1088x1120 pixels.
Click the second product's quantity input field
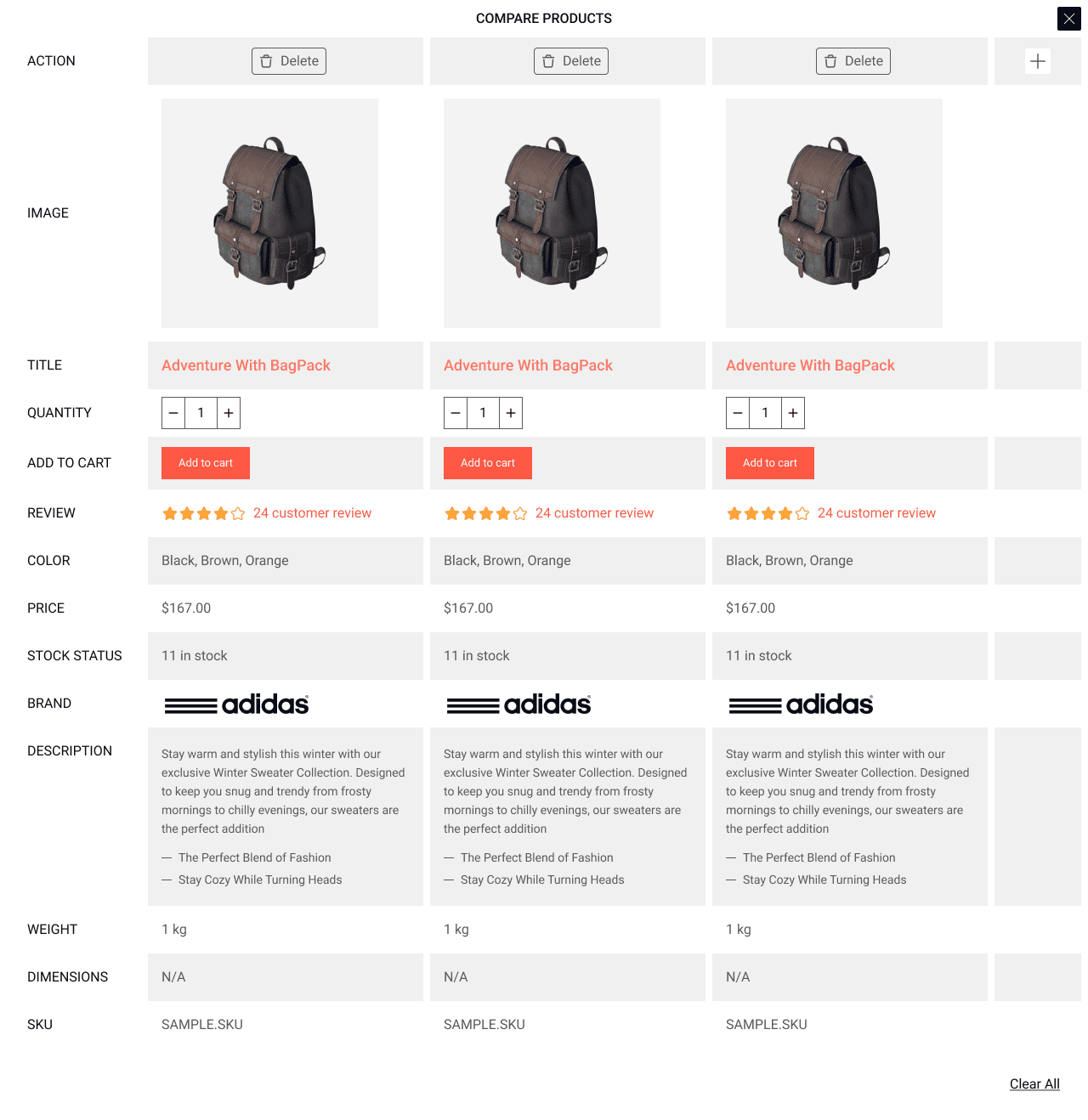tap(483, 413)
